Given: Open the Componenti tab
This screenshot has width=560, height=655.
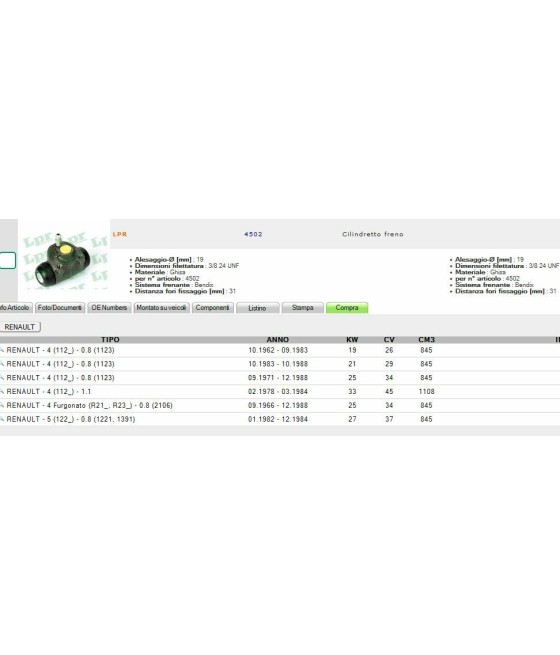Looking at the screenshot, I should click(x=213, y=308).
